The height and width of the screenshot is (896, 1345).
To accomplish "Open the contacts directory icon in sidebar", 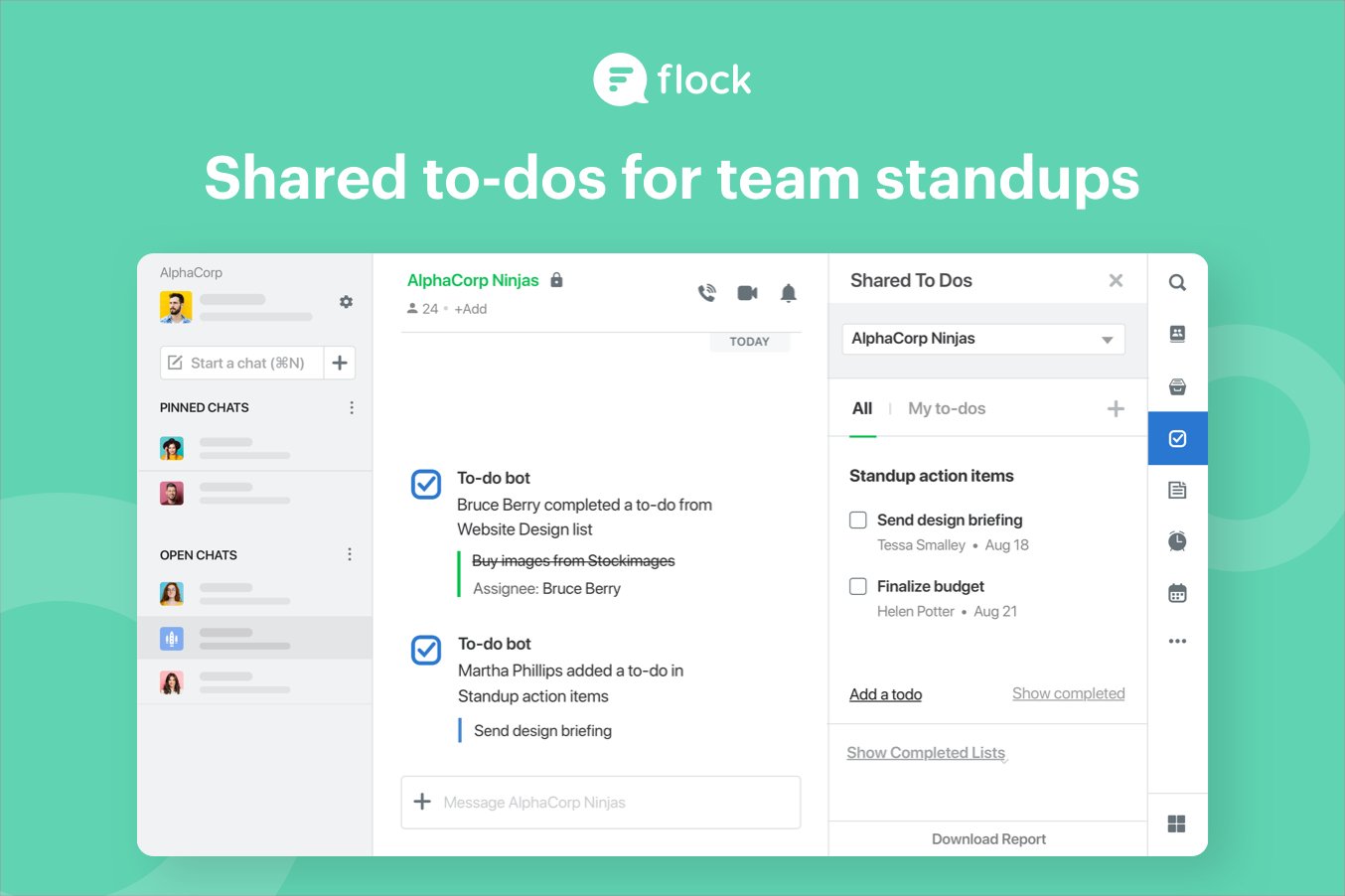I will point(1177,334).
